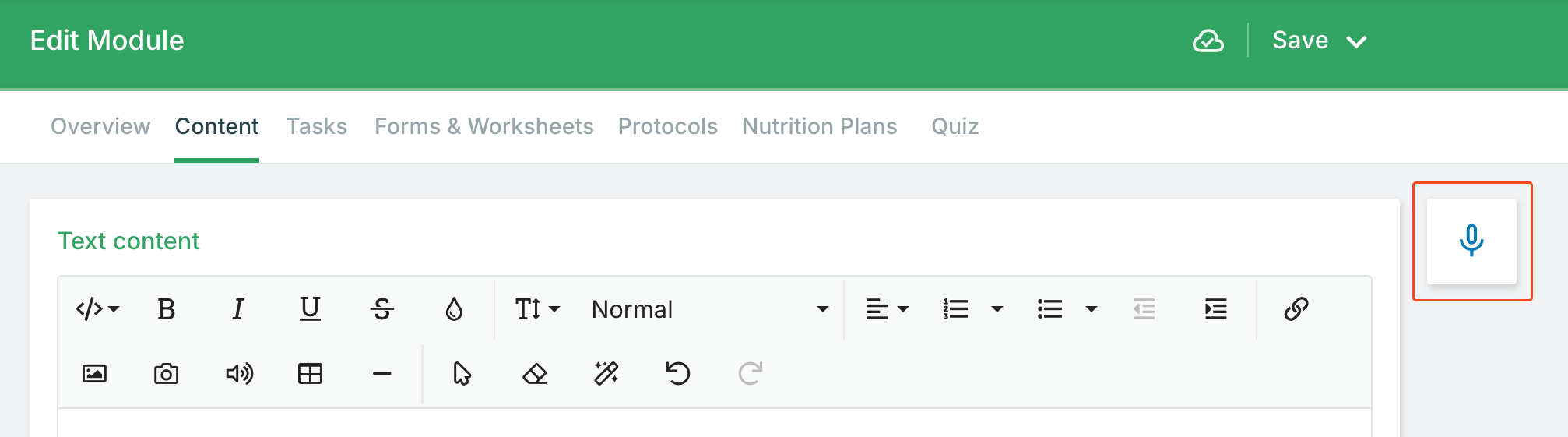This screenshot has height=437, width=1568.
Task: Toggle italic text style
Action: click(237, 309)
